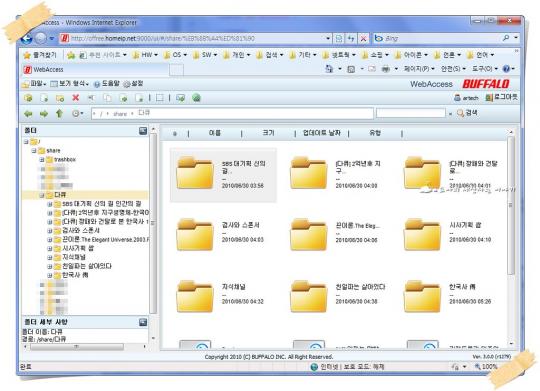The image size is (540, 391).
Task: Open the 도움말 help menu item
Action: 107,84
